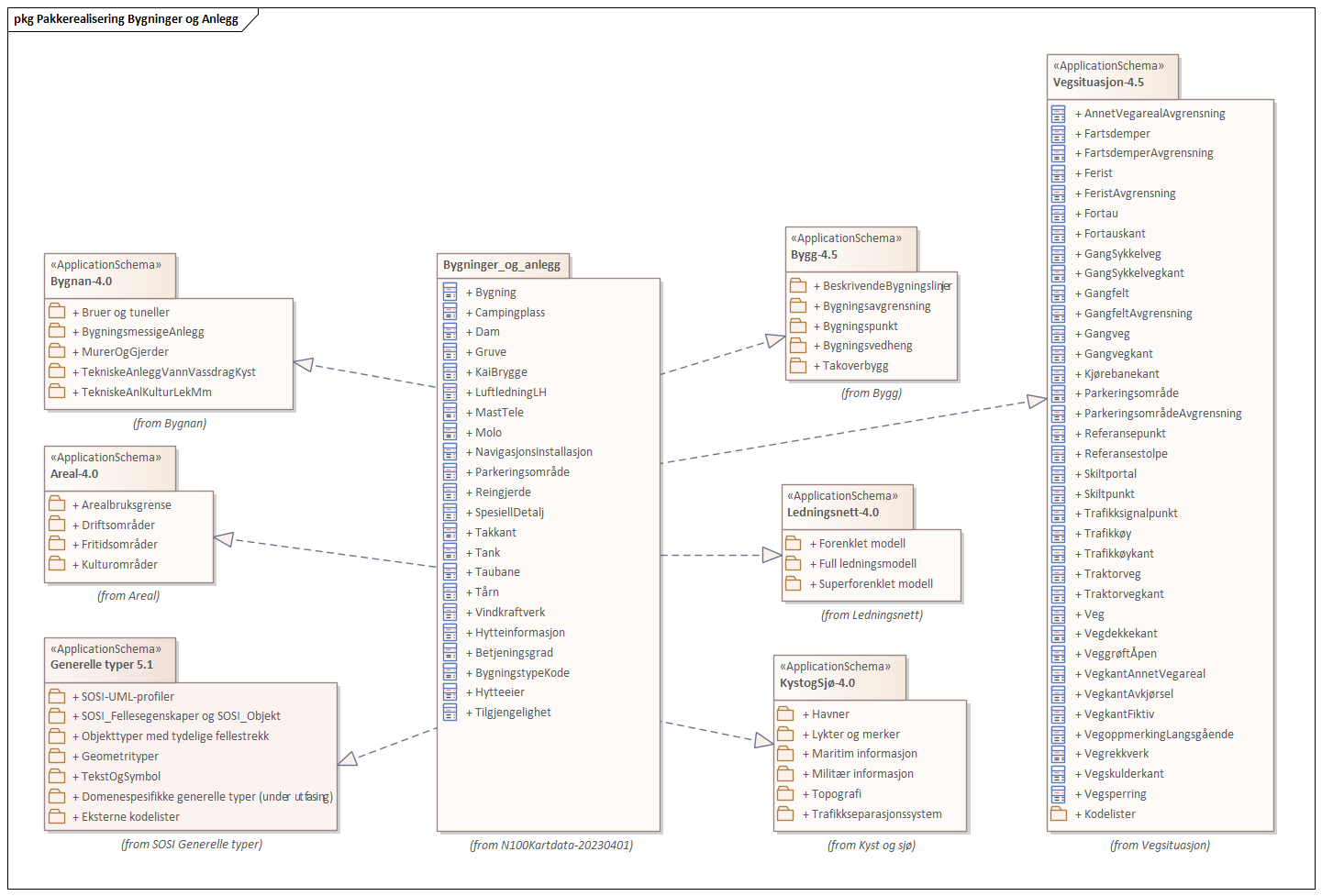Click folder icon next to BeskrivendeBygningslinjer

click(798, 285)
